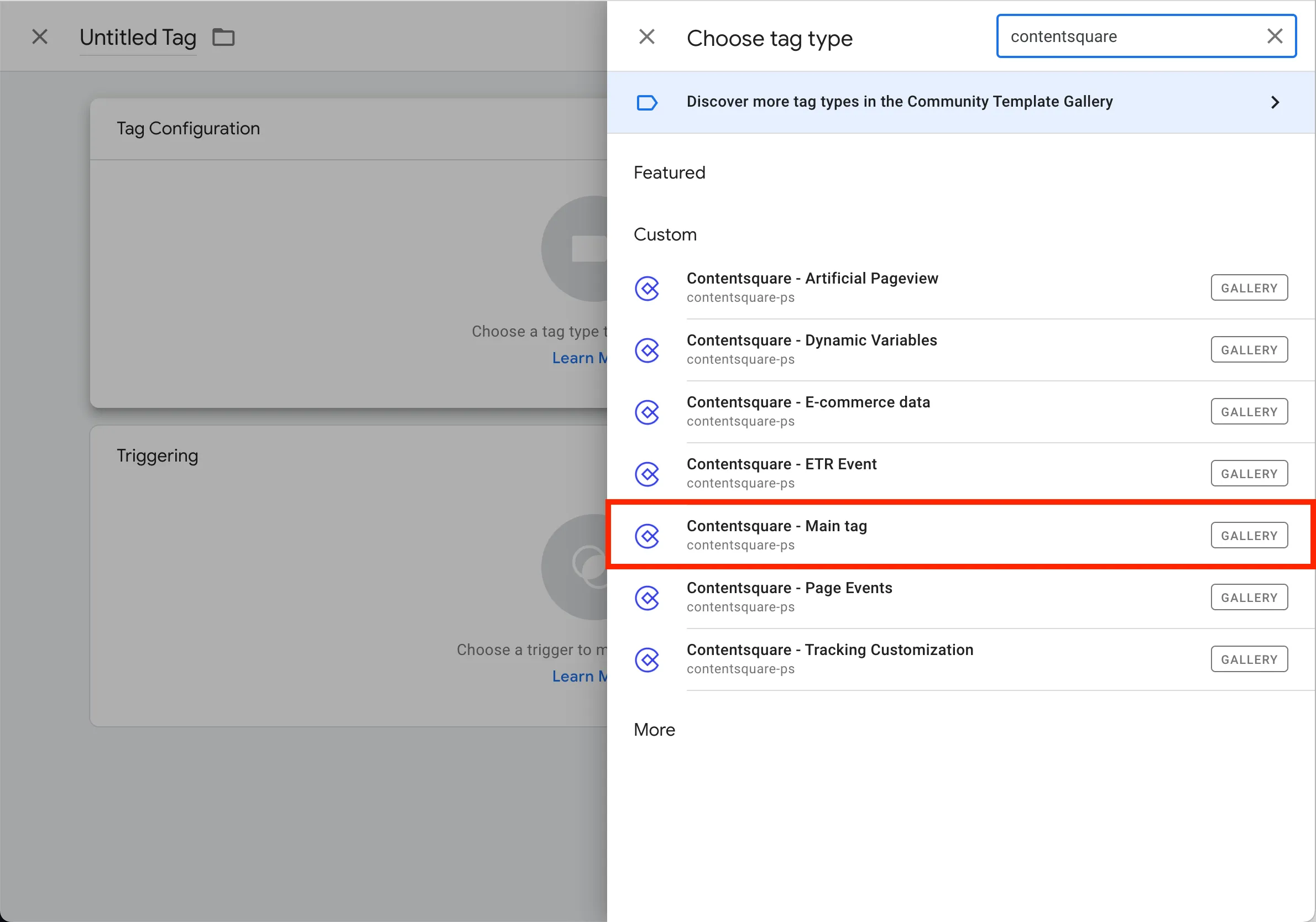Click the Custom section heading
Image resolution: width=1316 pixels, height=922 pixels.
point(665,234)
